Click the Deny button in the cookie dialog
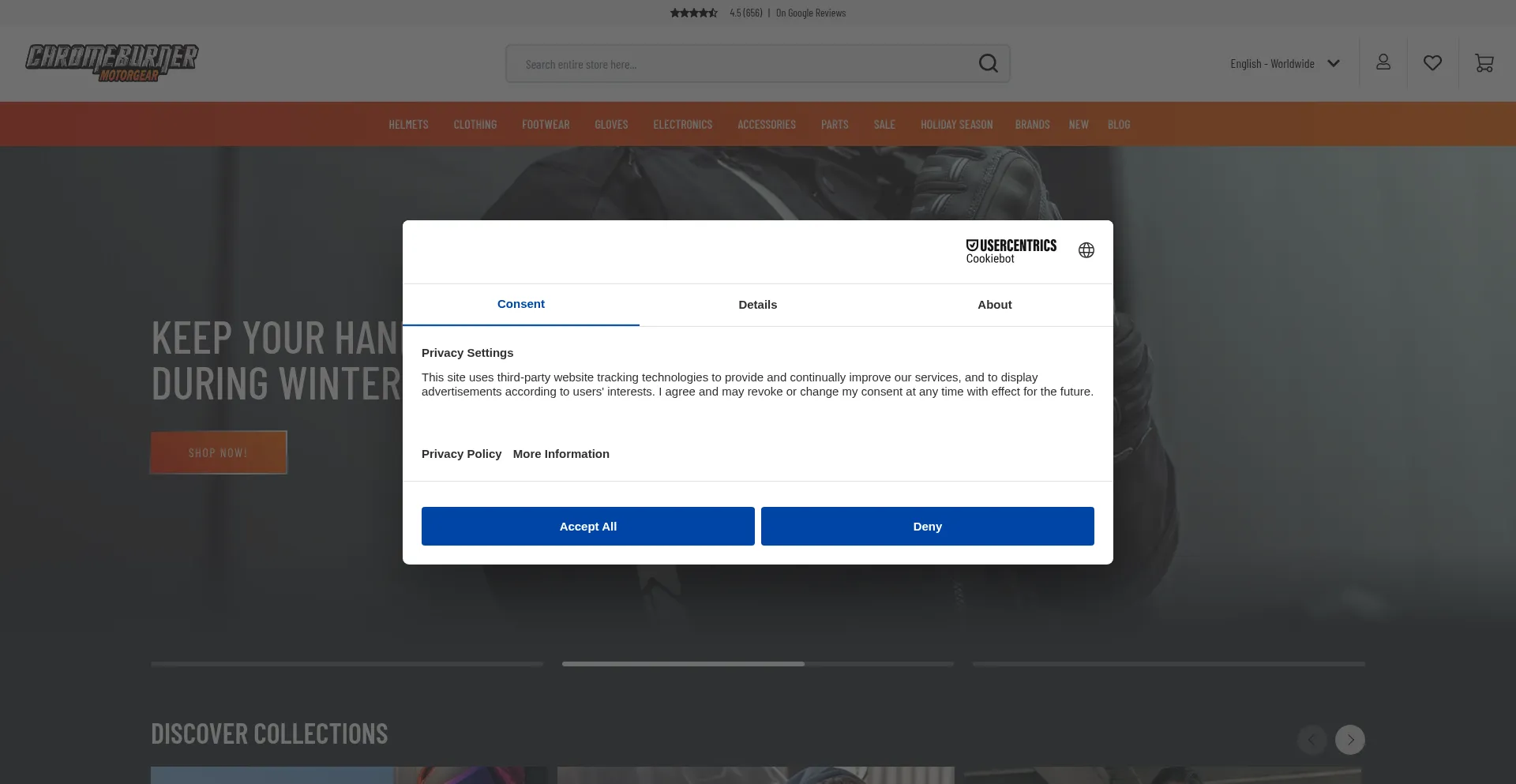The height and width of the screenshot is (784, 1516). pos(927,526)
